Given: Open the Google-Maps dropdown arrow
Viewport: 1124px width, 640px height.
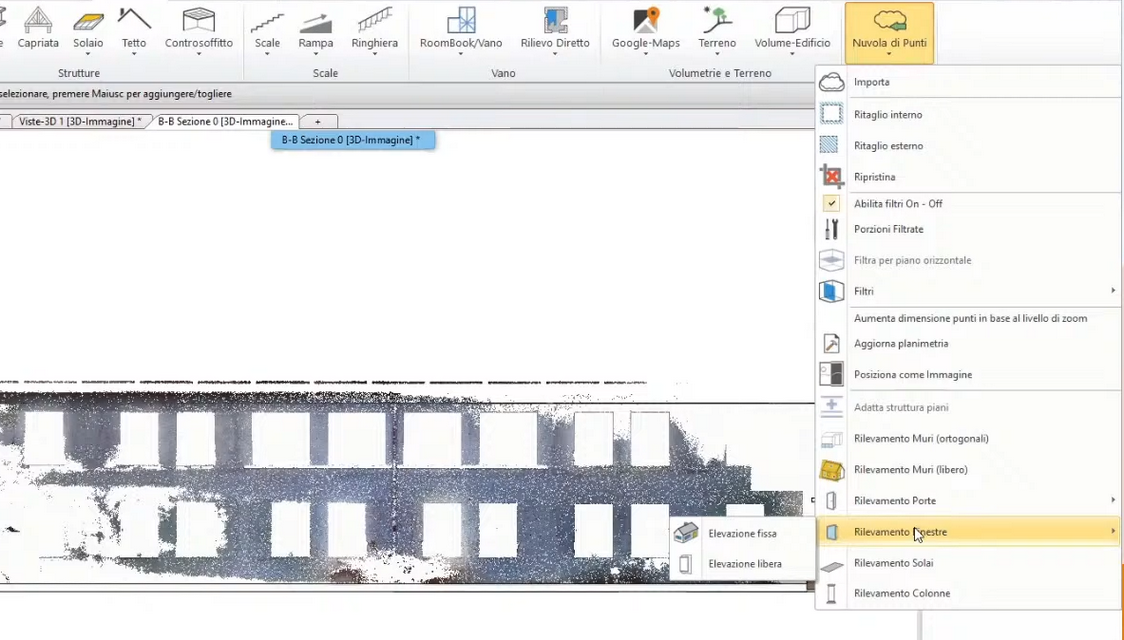Looking at the screenshot, I should [646, 54].
